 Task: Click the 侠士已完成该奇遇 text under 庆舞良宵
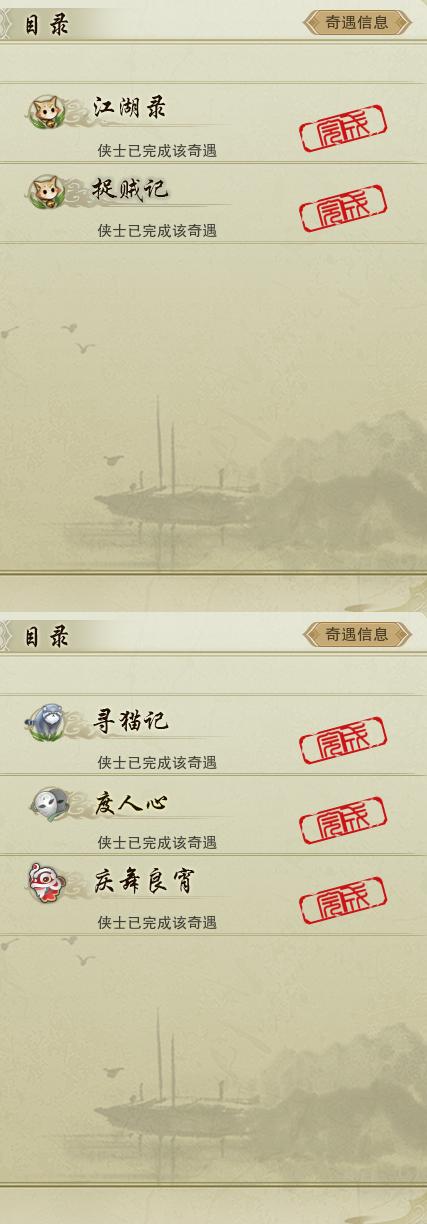click(157, 923)
